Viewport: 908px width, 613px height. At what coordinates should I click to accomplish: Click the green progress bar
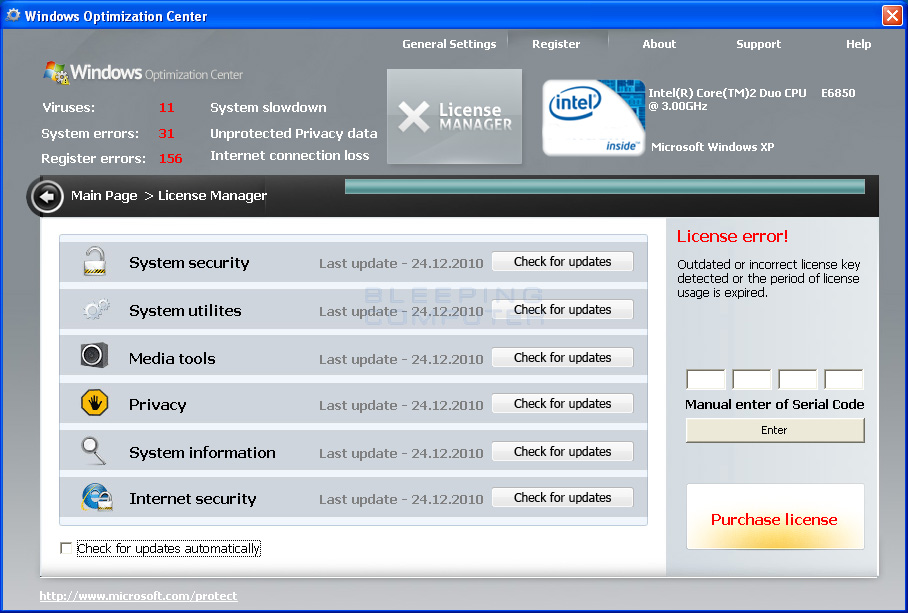(x=604, y=185)
